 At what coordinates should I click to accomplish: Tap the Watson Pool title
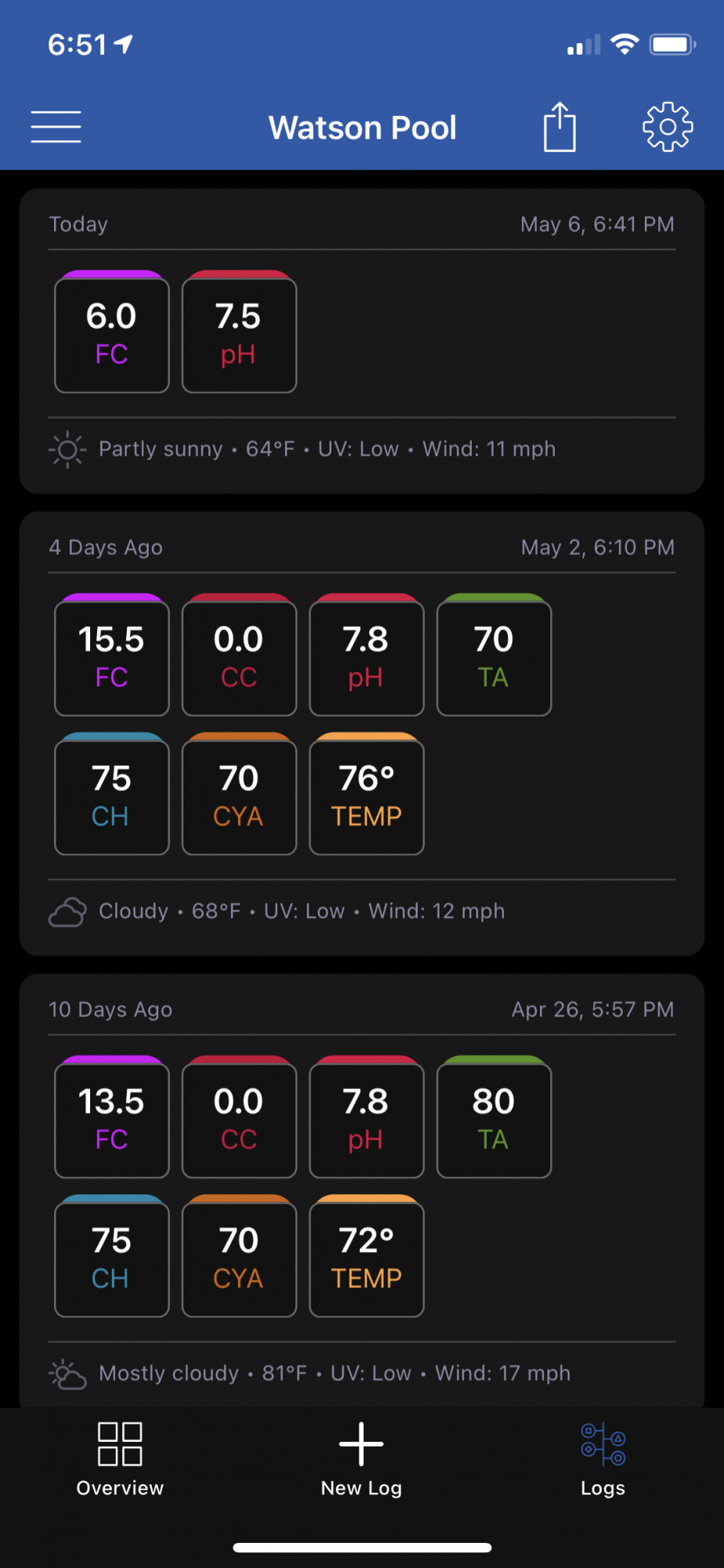(x=362, y=127)
